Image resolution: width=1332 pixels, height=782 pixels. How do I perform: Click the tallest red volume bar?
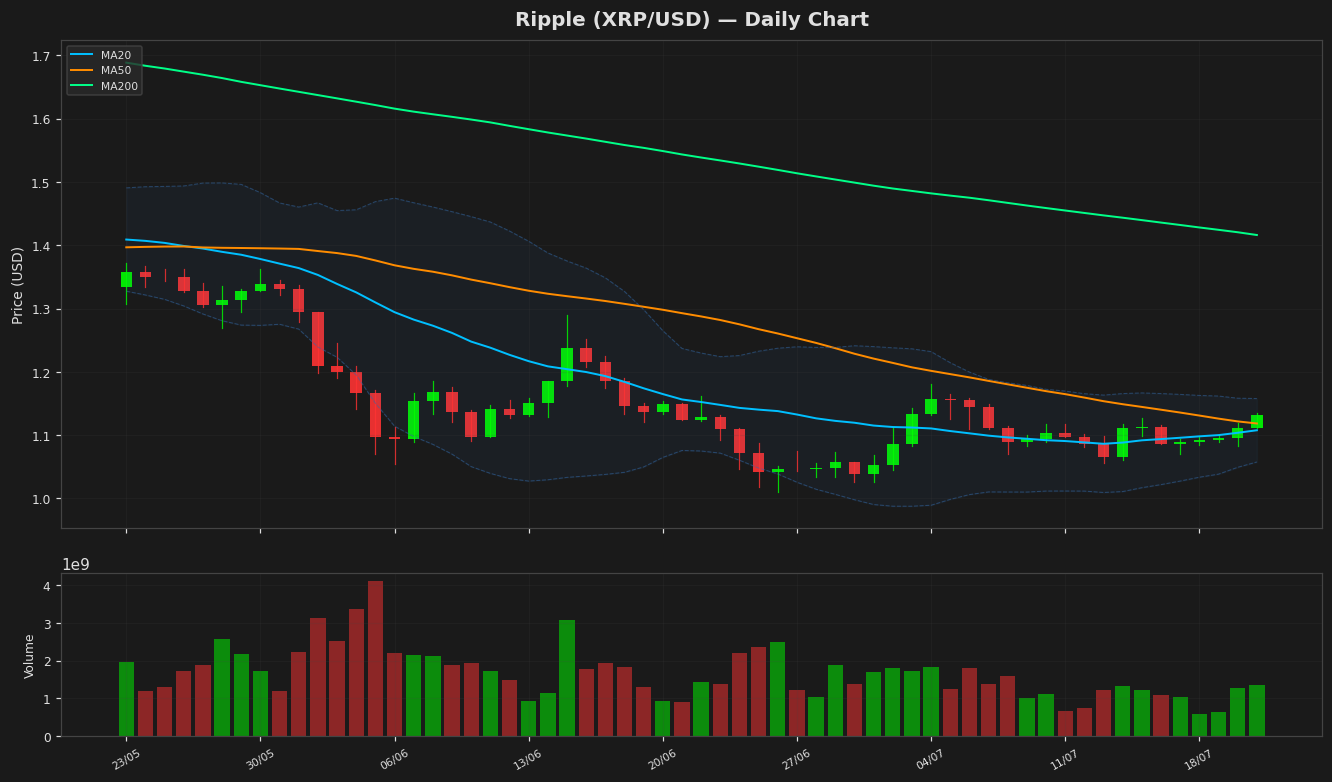click(x=375, y=659)
